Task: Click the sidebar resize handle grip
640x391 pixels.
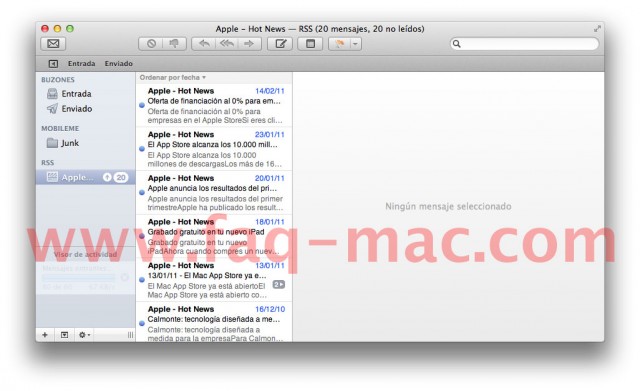Action: [x=130, y=335]
